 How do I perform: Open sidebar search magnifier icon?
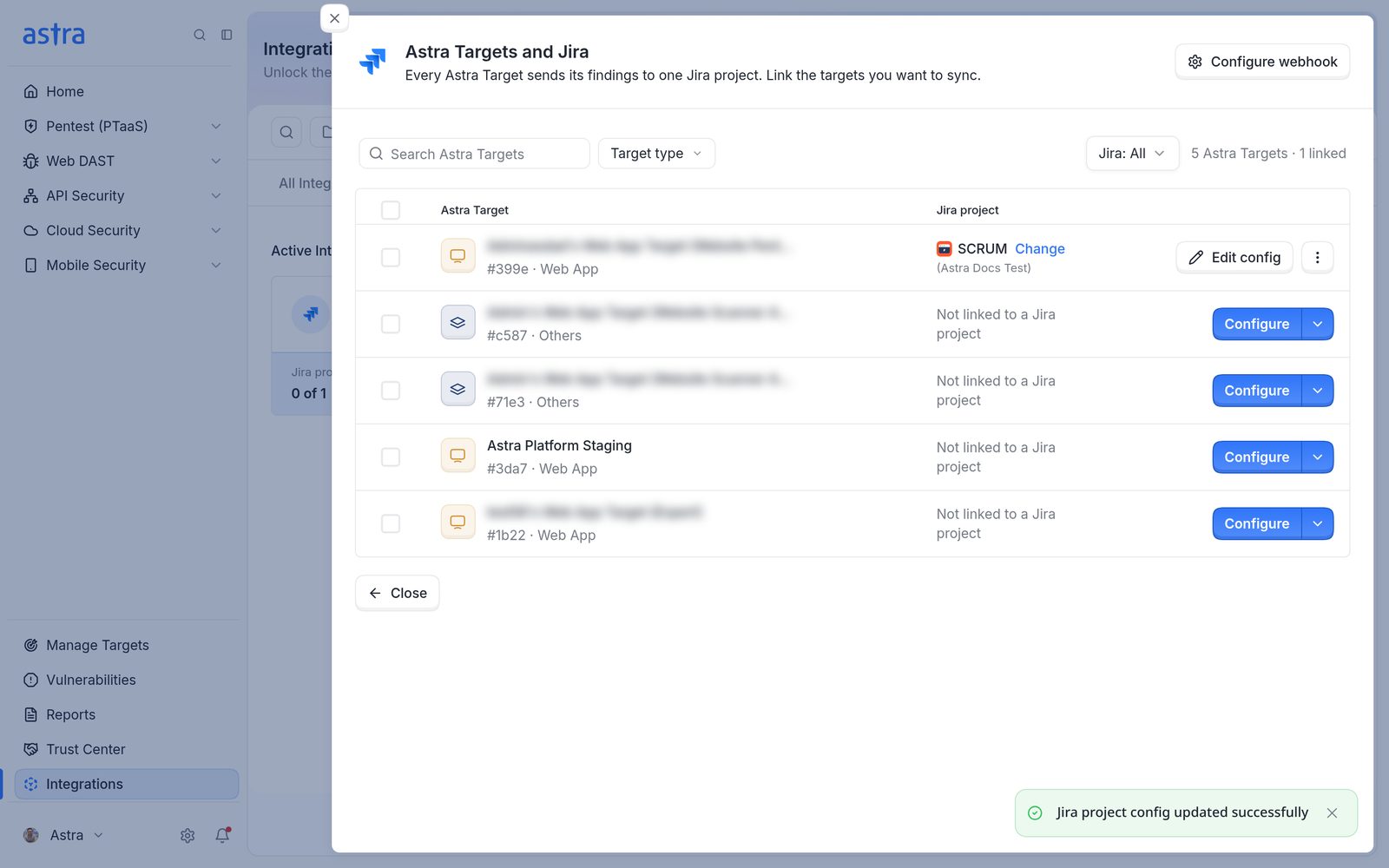(x=200, y=35)
